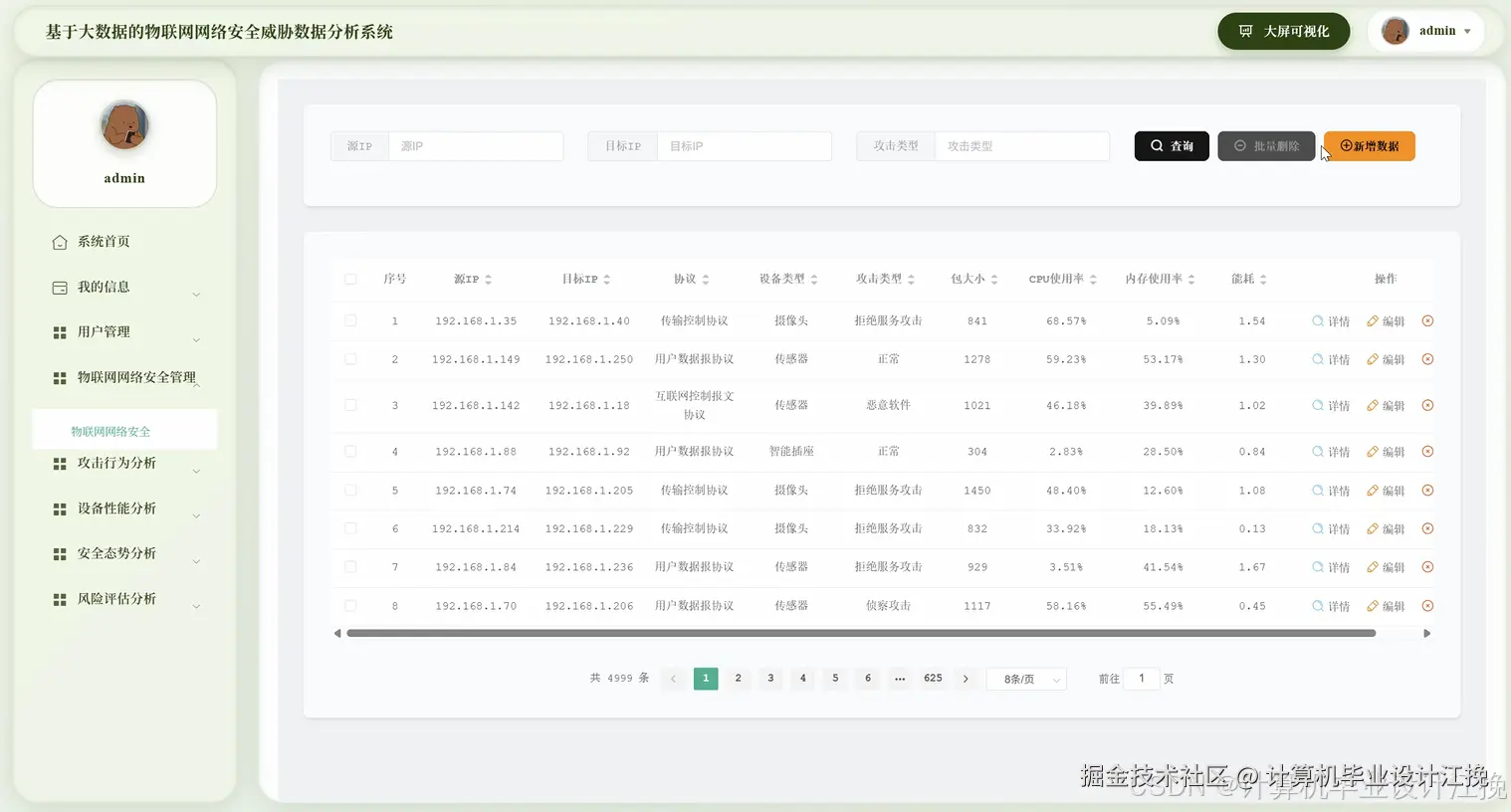The image size is (1511, 812).
Task: Go to previous page arrow
Action: 673,679
